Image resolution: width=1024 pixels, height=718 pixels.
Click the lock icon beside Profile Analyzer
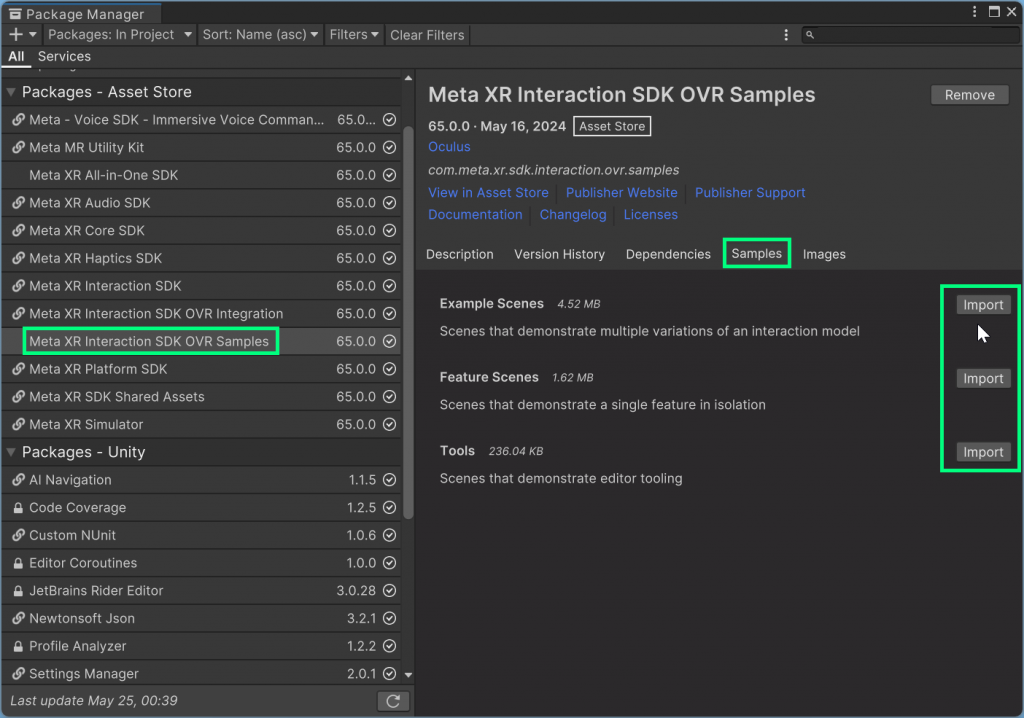coord(18,646)
